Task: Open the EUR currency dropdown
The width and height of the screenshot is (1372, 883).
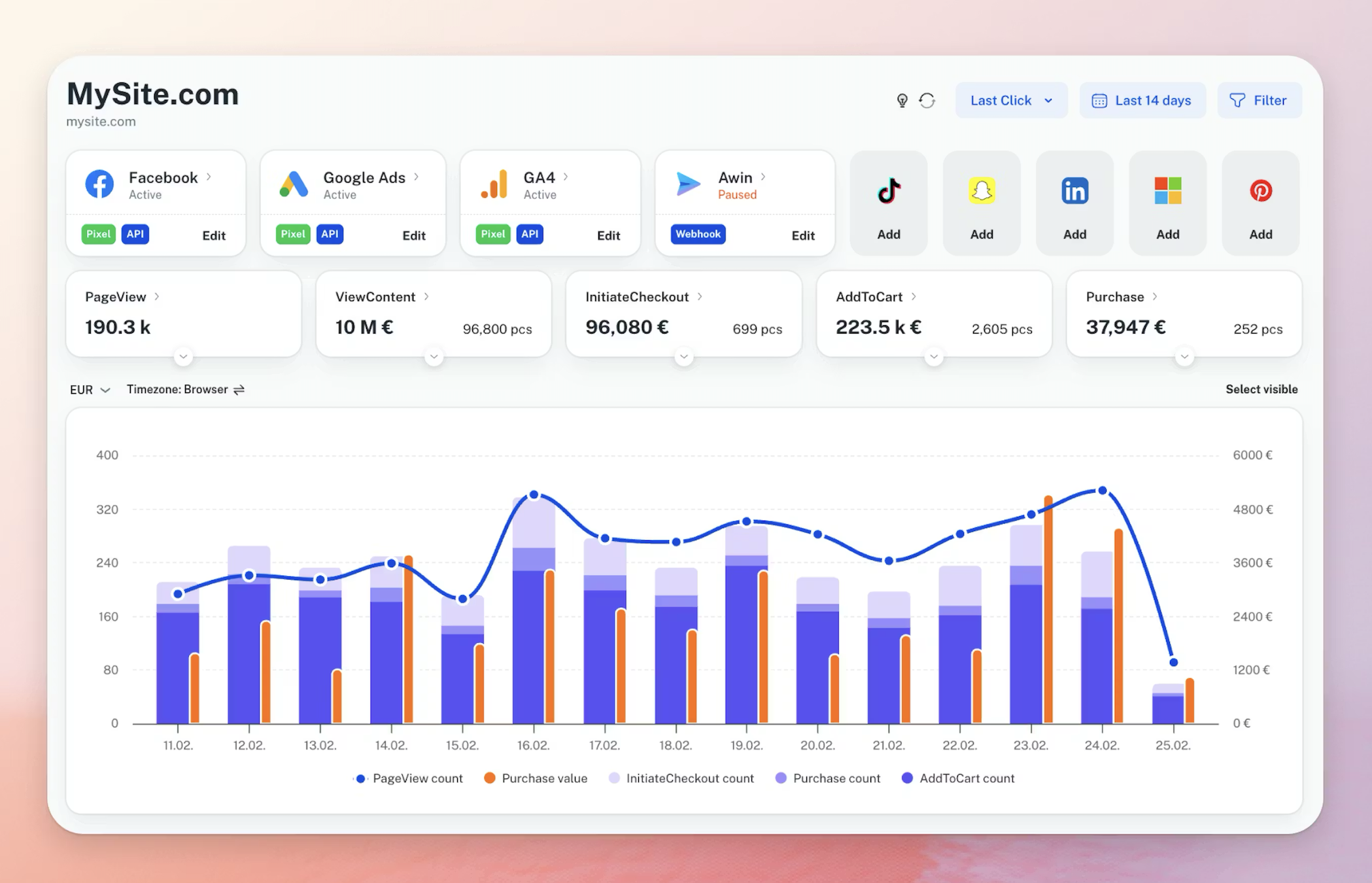Action: [x=90, y=390]
